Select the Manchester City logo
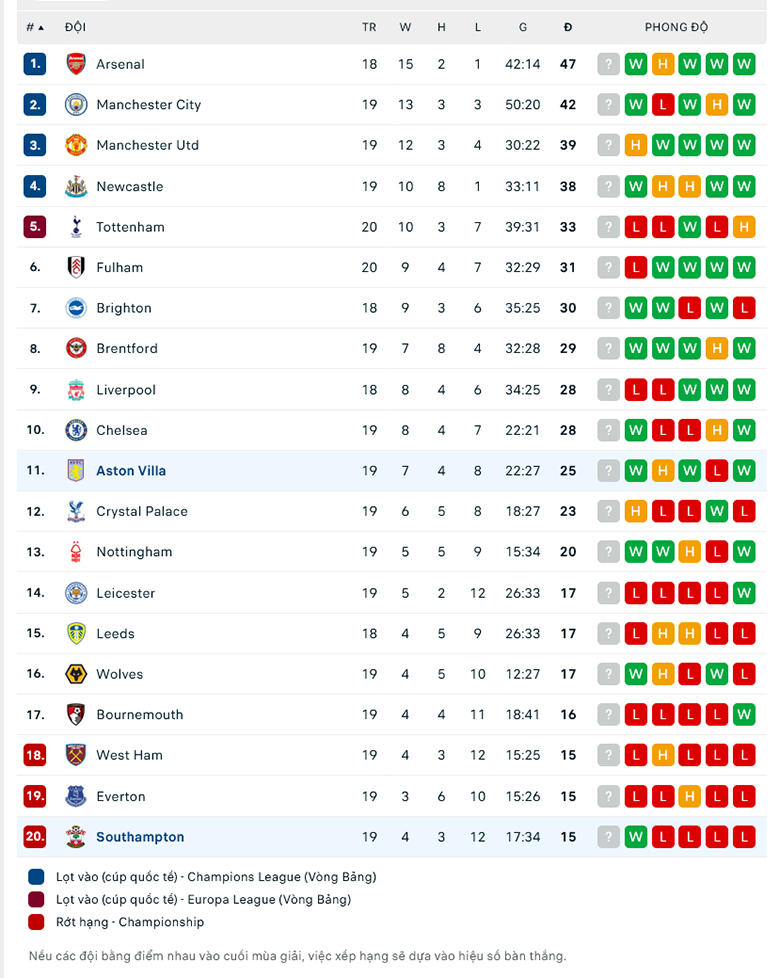The height and width of the screenshot is (978, 780). 78,104
